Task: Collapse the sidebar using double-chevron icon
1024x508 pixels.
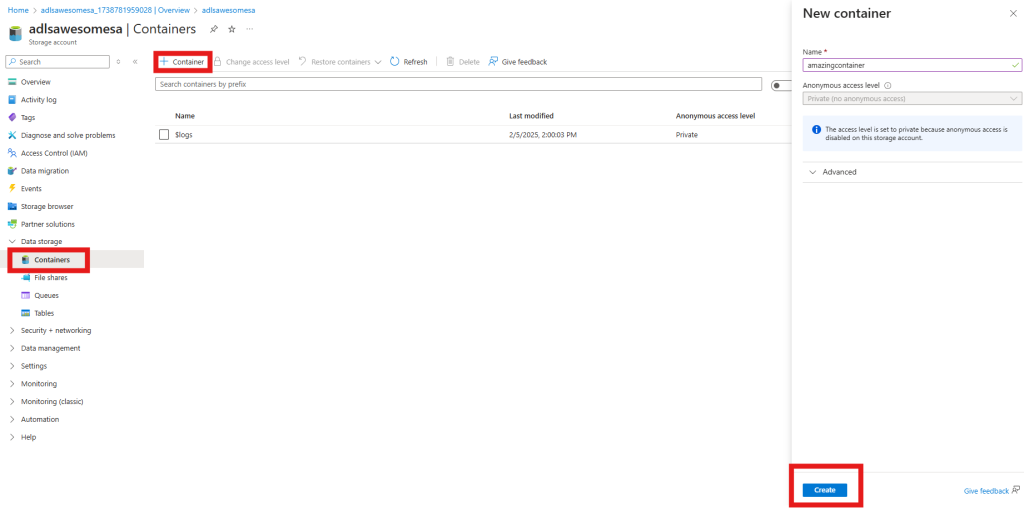Action: pyautogui.click(x=135, y=62)
